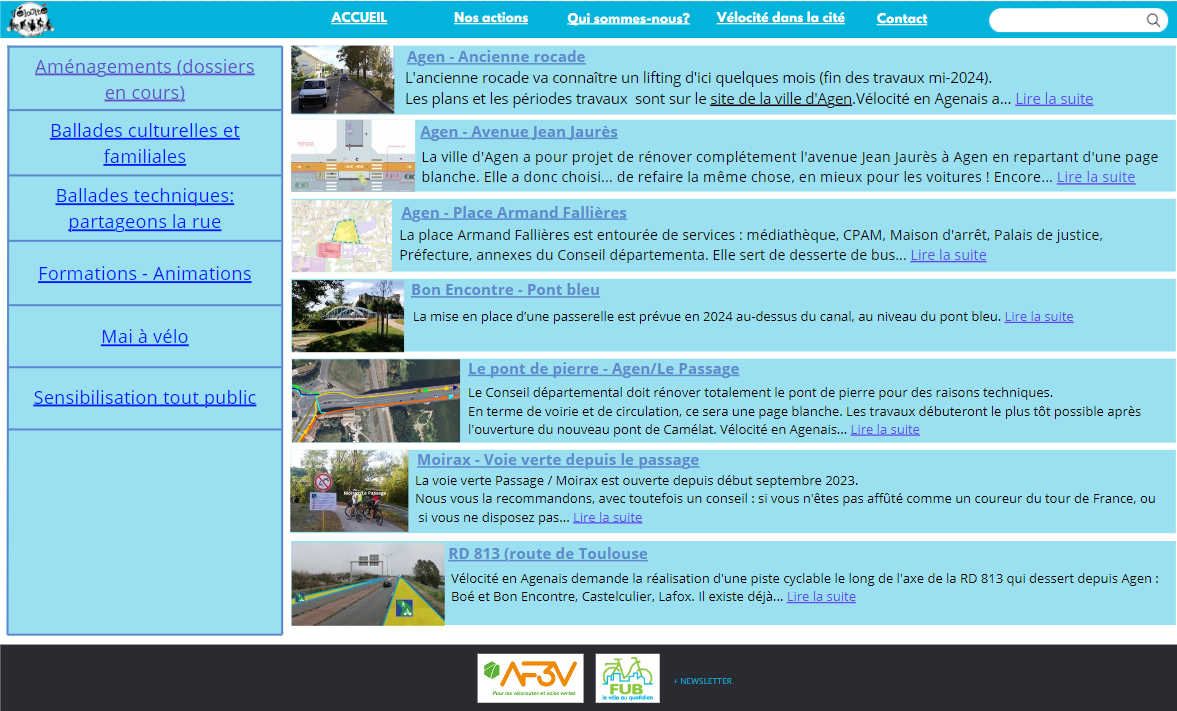The height and width of the screenshot is (711, 1177).
Task: Click the + NEWSLETTER link in footer
Action: pos(702,681)
